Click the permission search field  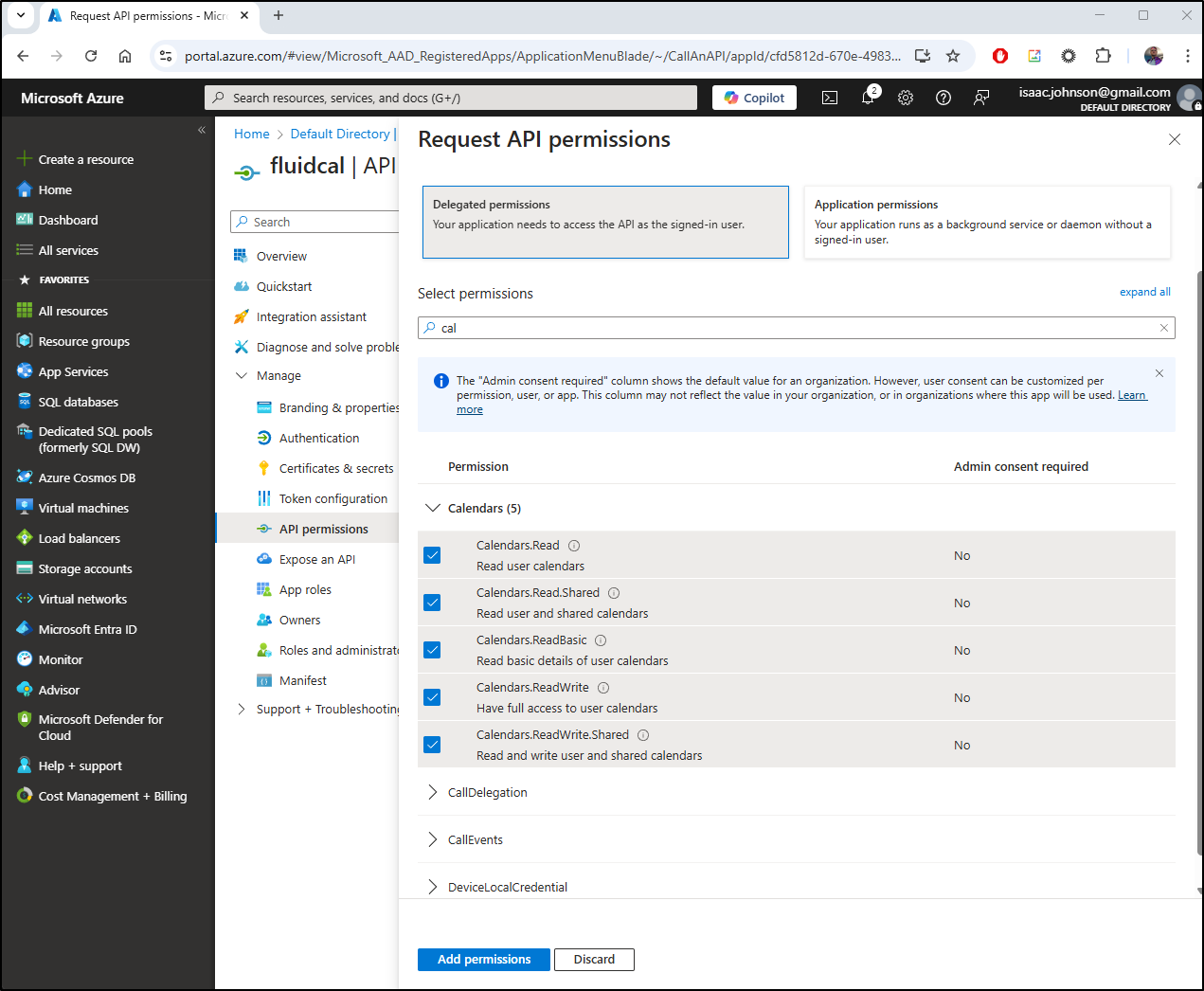coord(797,328)
